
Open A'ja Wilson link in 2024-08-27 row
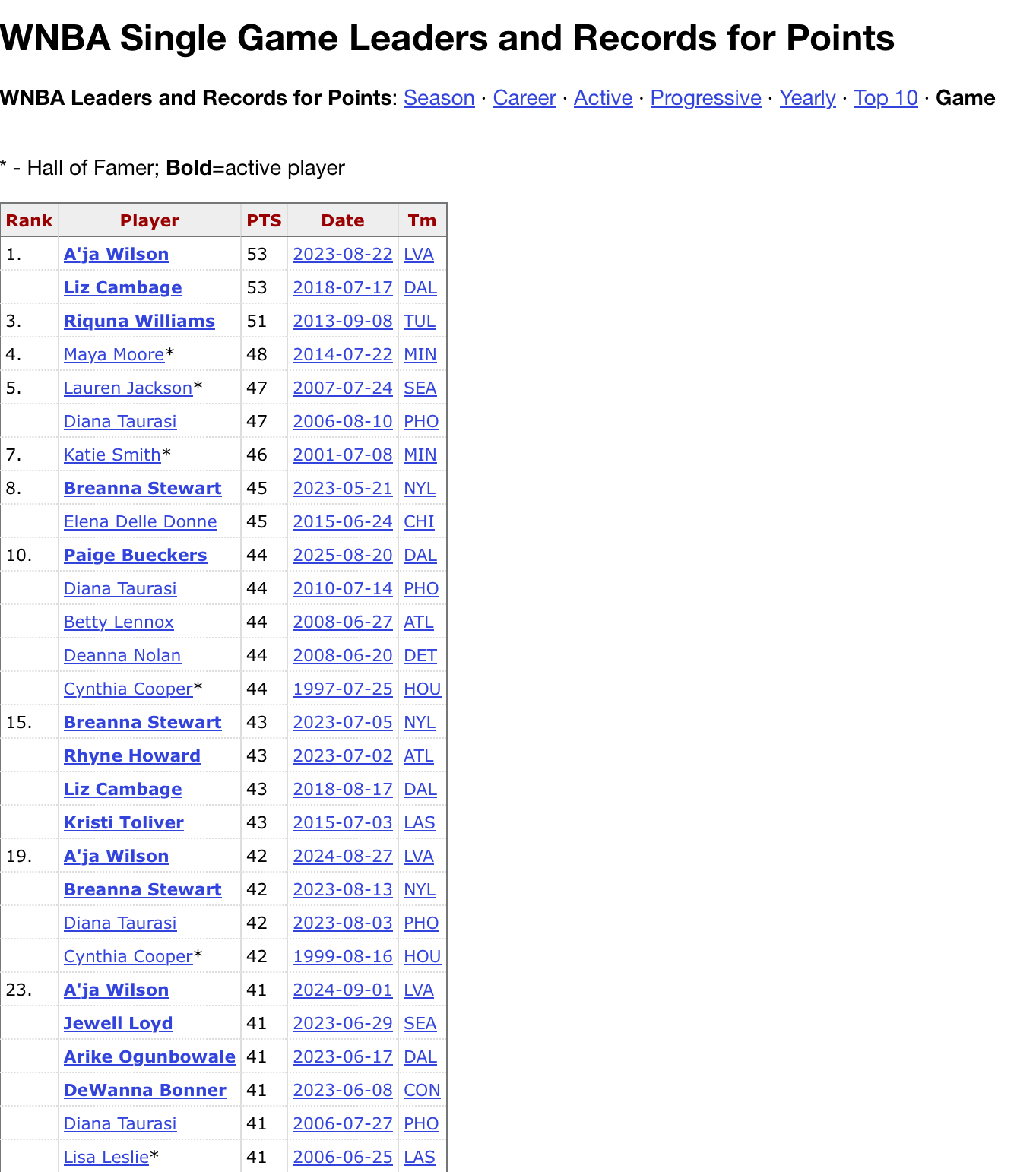coord(116,856)
